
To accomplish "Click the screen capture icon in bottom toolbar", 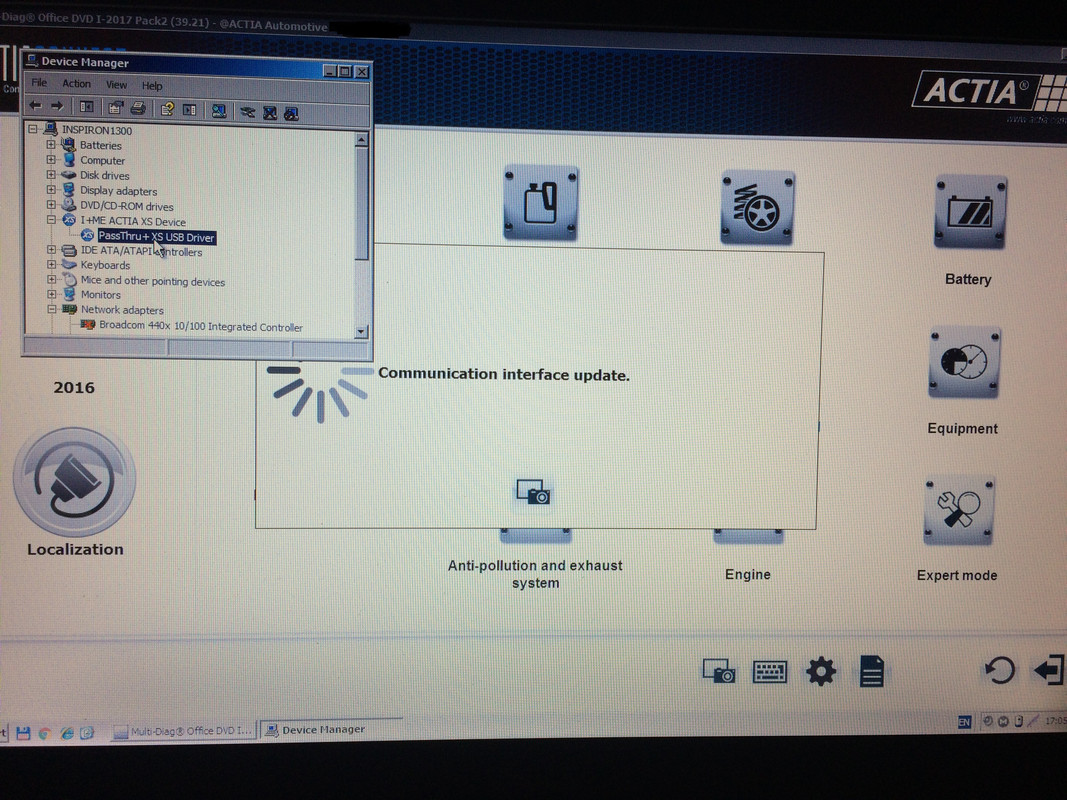I will [x=719, y=670].
